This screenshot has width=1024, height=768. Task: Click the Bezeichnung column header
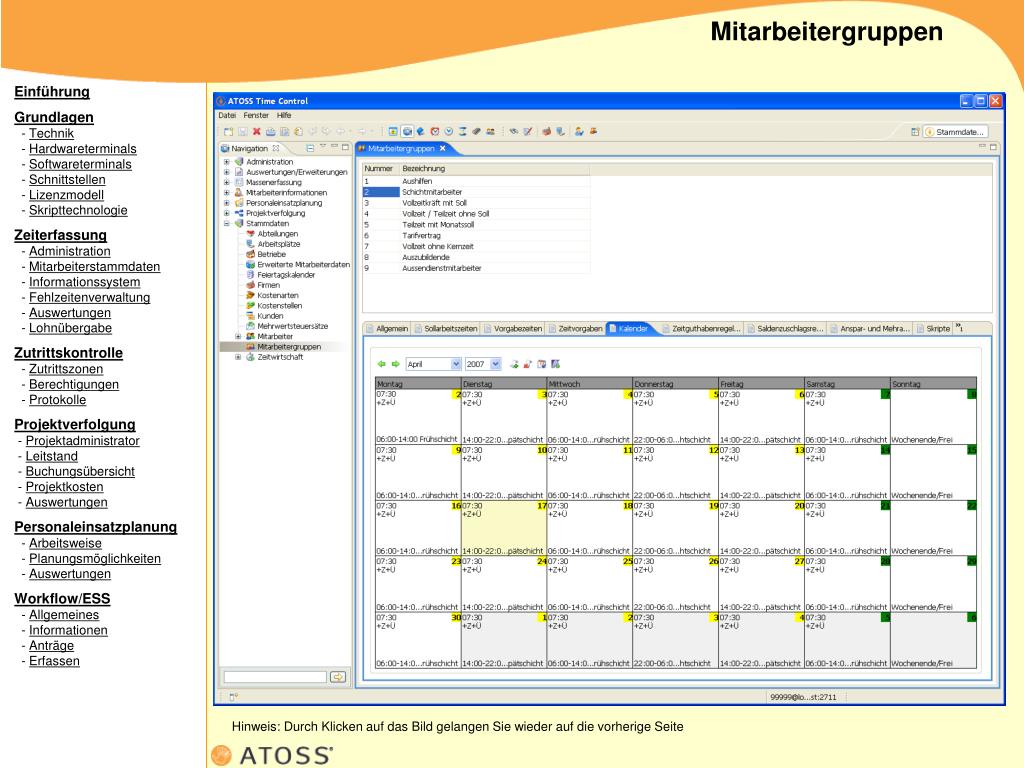click(x=494, y=168)
